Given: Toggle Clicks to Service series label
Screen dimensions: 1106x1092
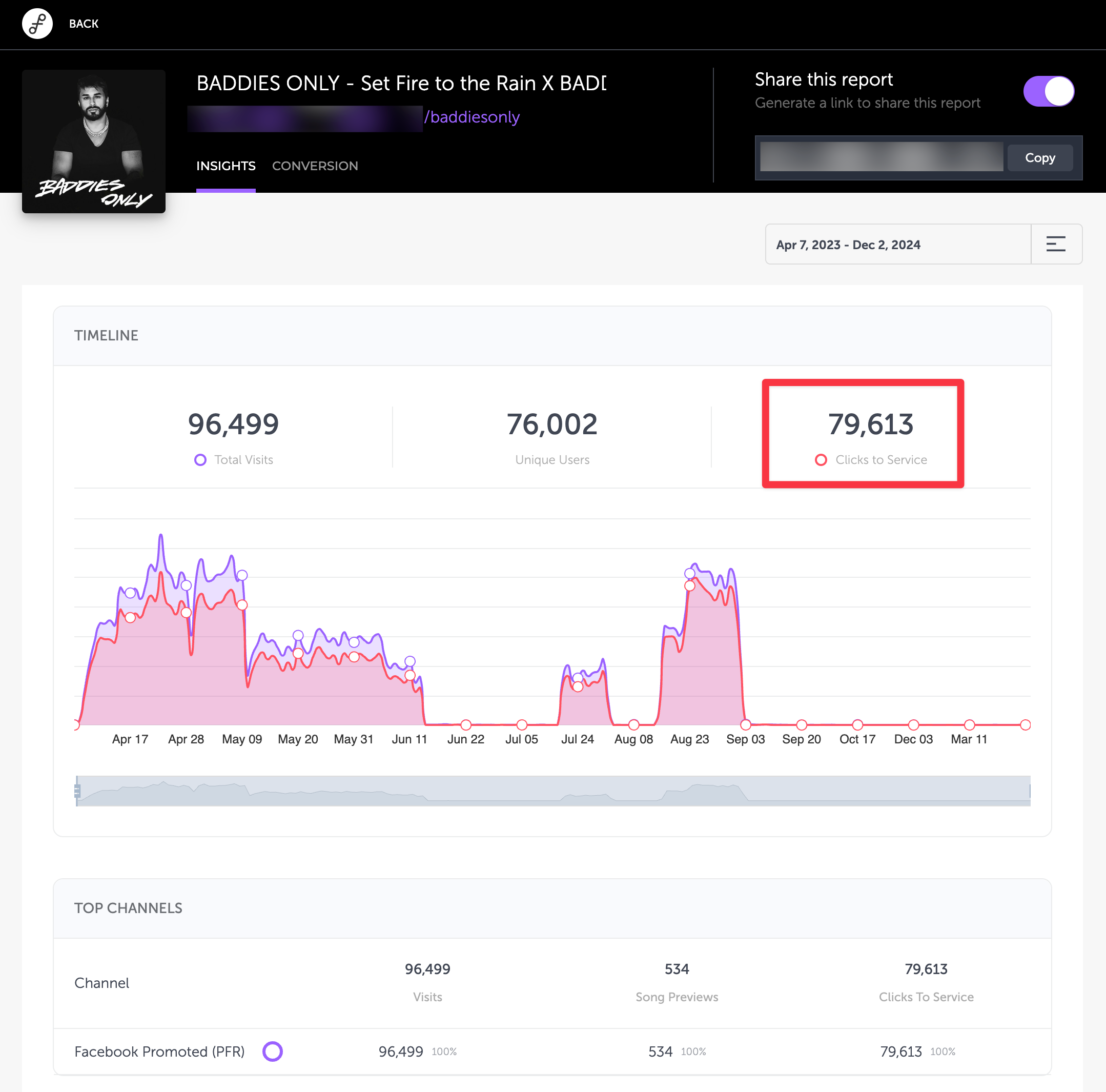Looking at the screenshot, I should tap(880, 460).
